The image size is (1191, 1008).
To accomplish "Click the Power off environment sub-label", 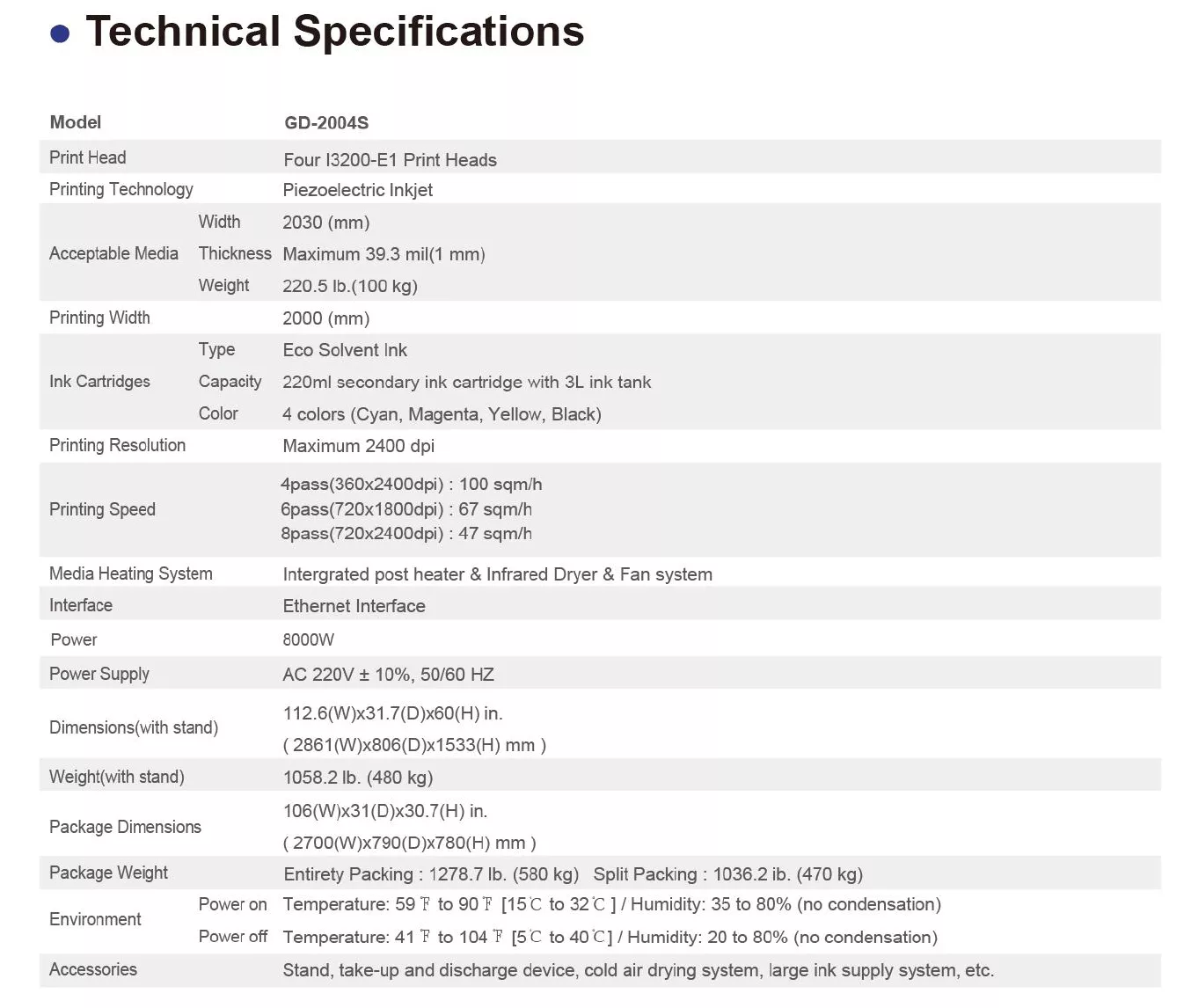I will click(x=232, y=937).
